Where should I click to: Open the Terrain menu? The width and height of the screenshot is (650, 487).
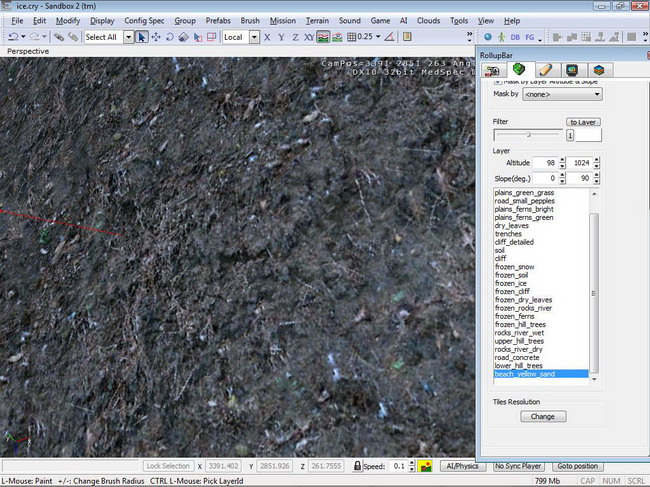tap(317, 21)
